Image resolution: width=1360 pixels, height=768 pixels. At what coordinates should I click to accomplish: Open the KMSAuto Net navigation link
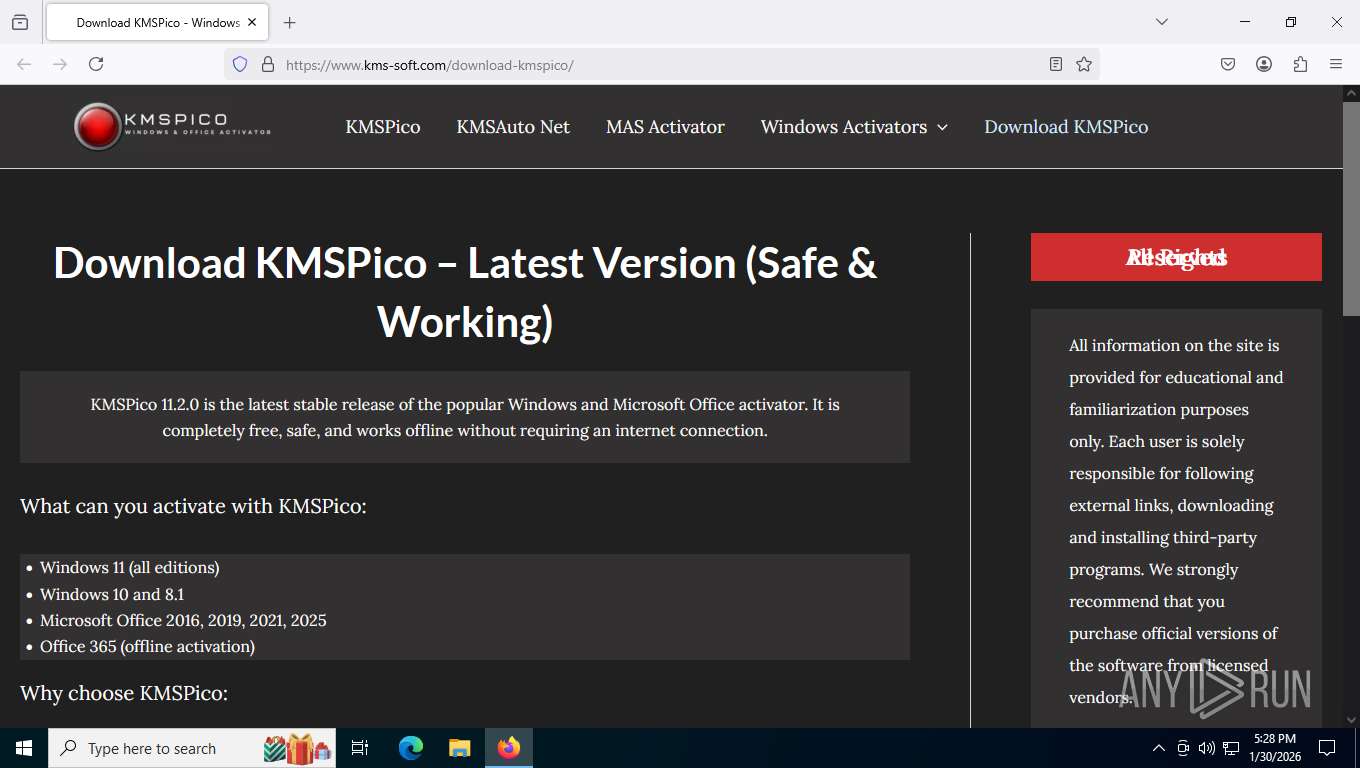(513, 127)
